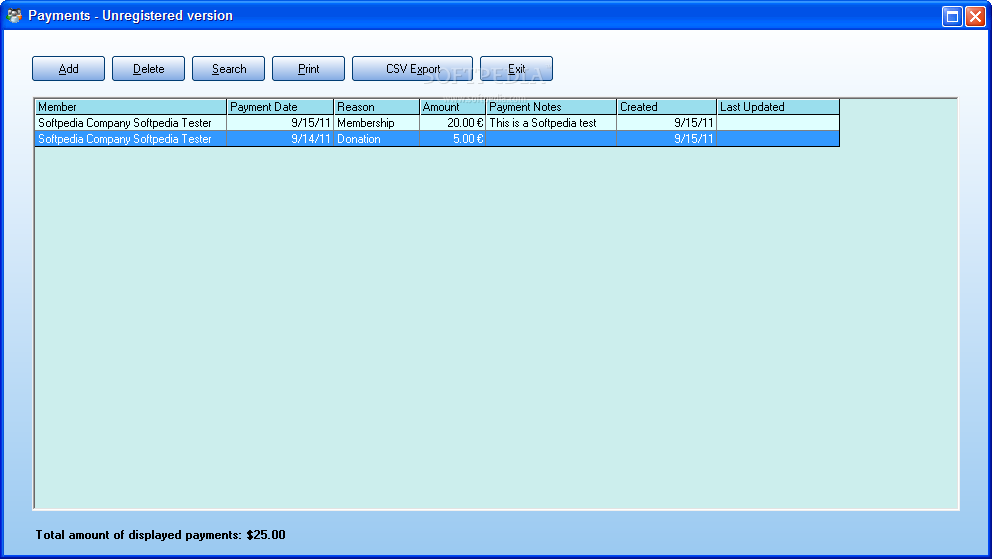Click the 9/14/11 payment date cell
Viewport: 992px width, 559px height.
tap(280, 138)
